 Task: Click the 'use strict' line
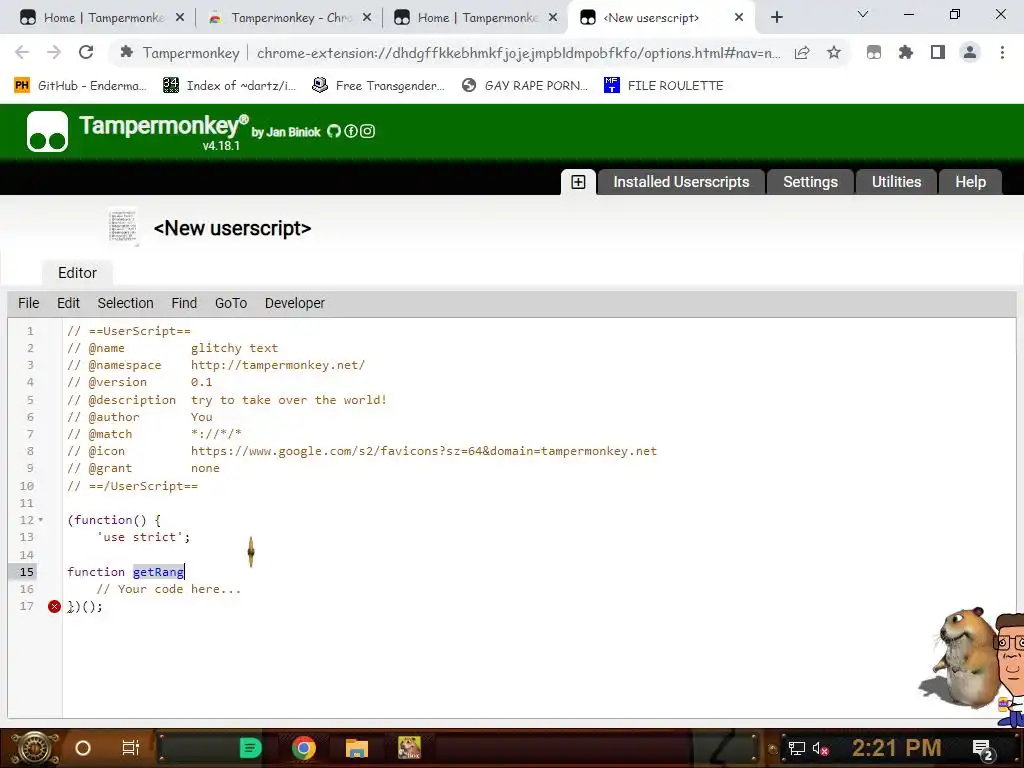pyautogui.click(x=143, y=537)
